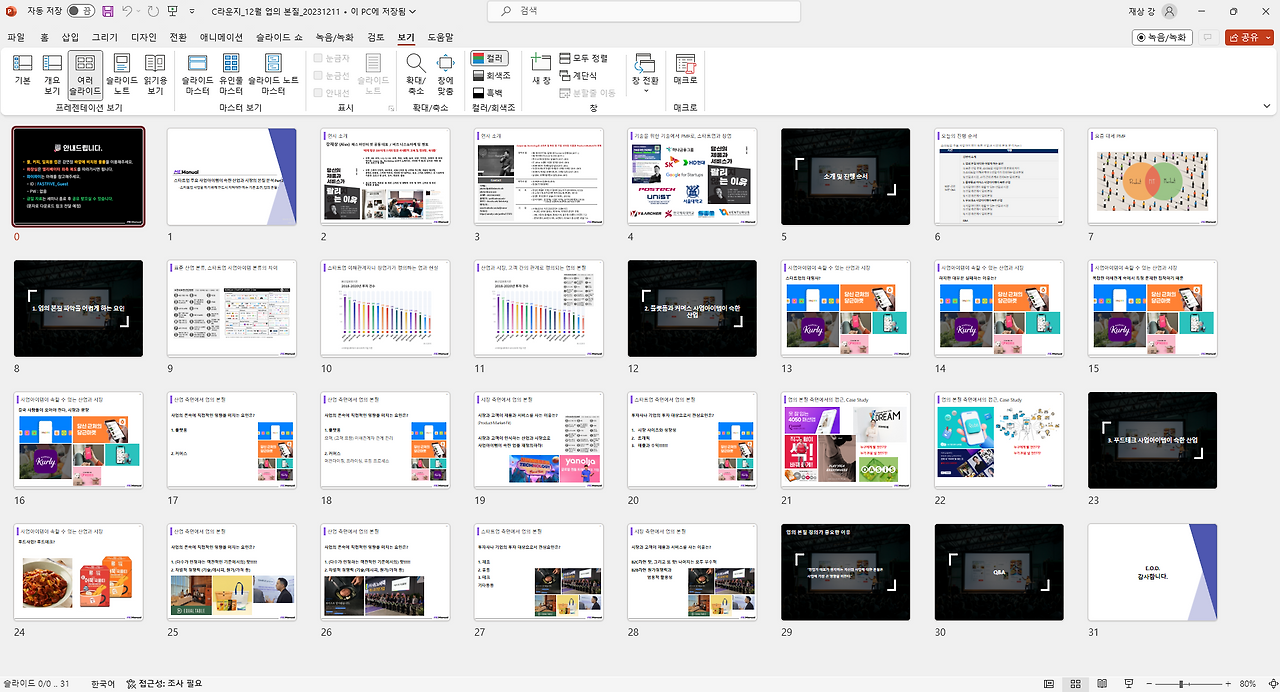
Task: Click Start From Beginning quick-access icon
Action: click(172, 10)
